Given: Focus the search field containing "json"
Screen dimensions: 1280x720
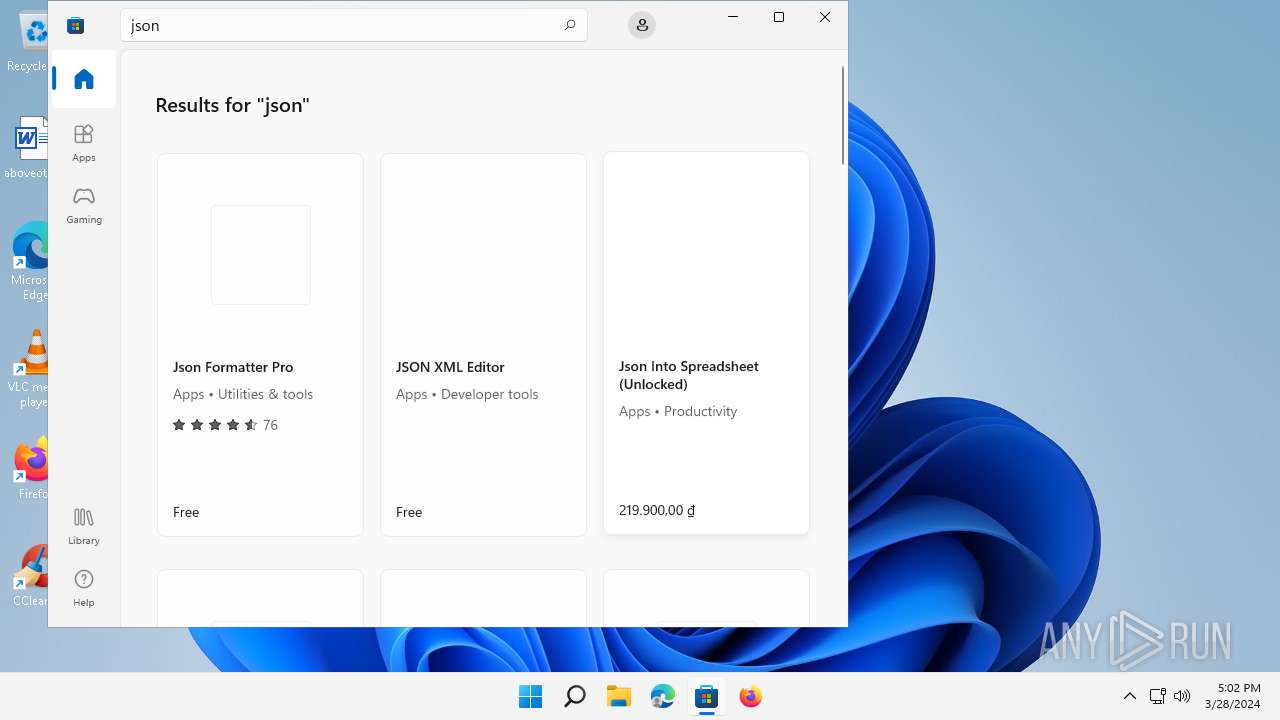Looking at the screenshot, I should (x=354, y=25).
